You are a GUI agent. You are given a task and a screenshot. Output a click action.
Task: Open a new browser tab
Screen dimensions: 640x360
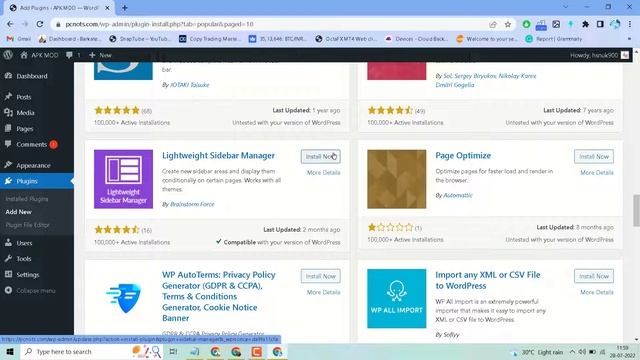[x=124, y=8]
